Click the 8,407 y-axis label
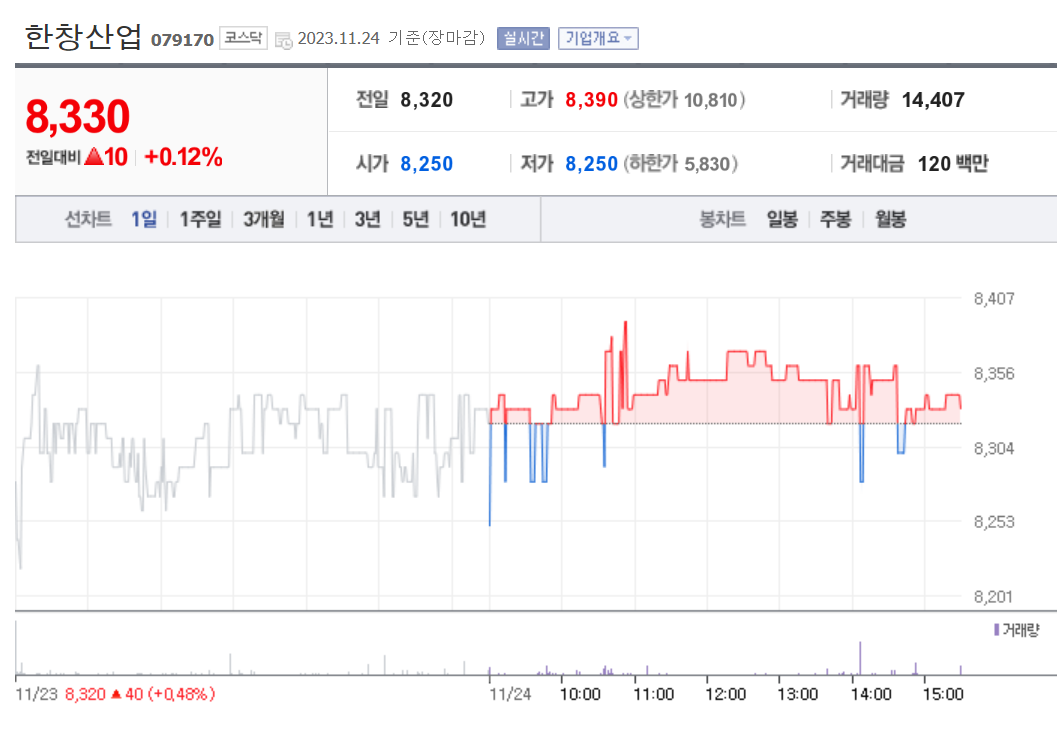1057x729 pixels. point(994,299)
